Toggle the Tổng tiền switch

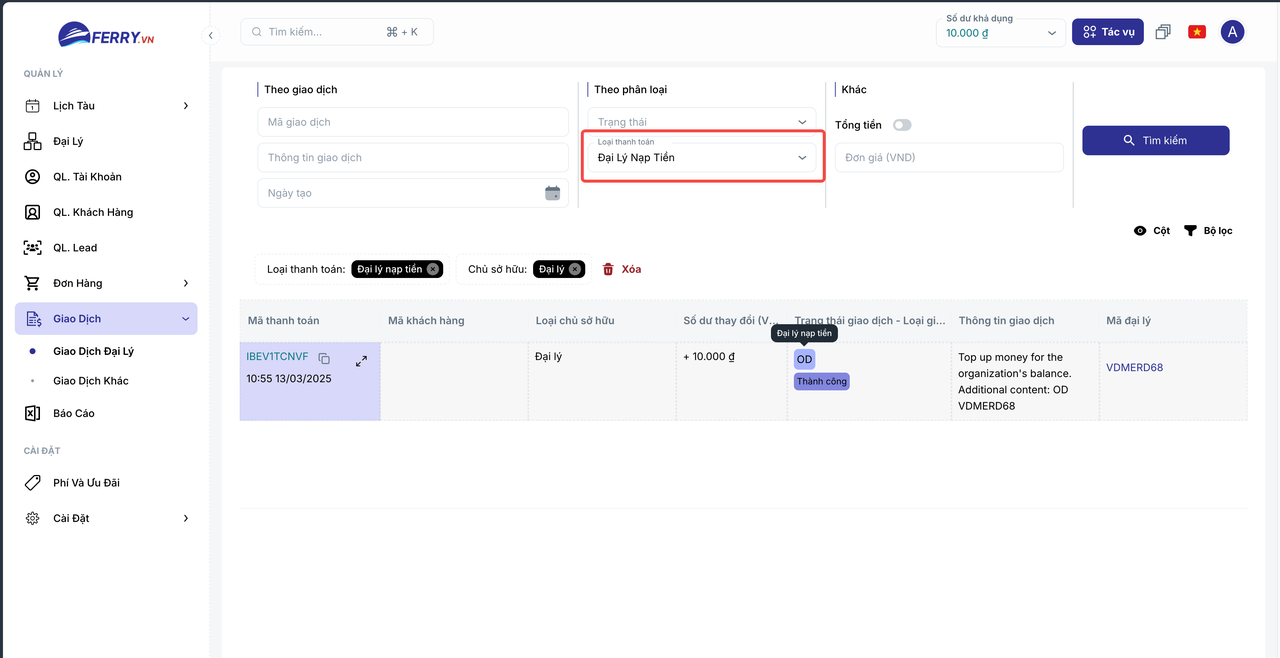902,125
